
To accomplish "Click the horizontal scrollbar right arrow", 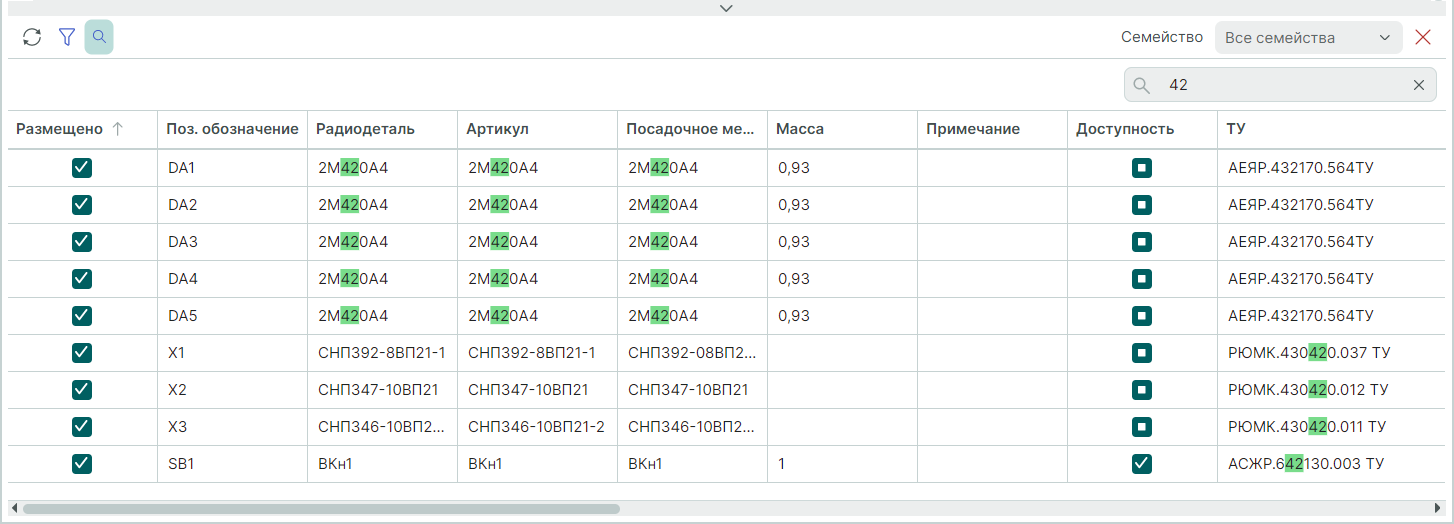I will 1438,508.
